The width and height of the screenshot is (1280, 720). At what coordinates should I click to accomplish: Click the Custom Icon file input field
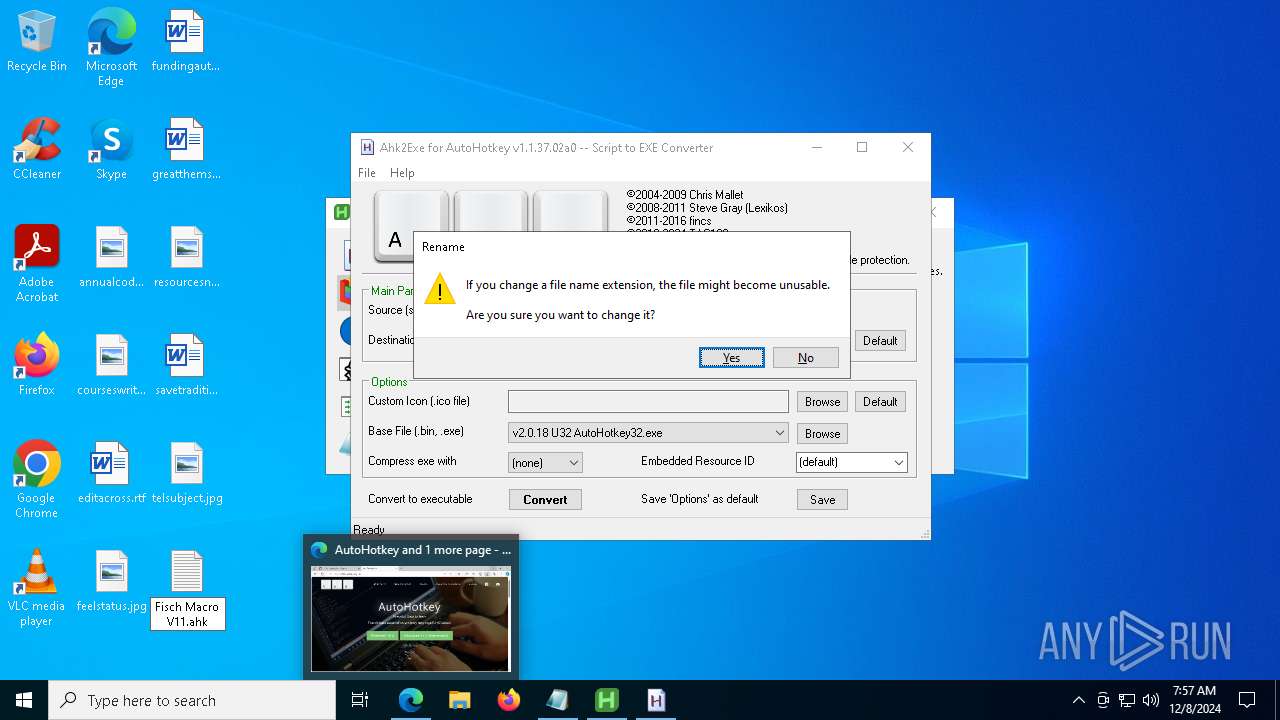(x=648, y=401)
